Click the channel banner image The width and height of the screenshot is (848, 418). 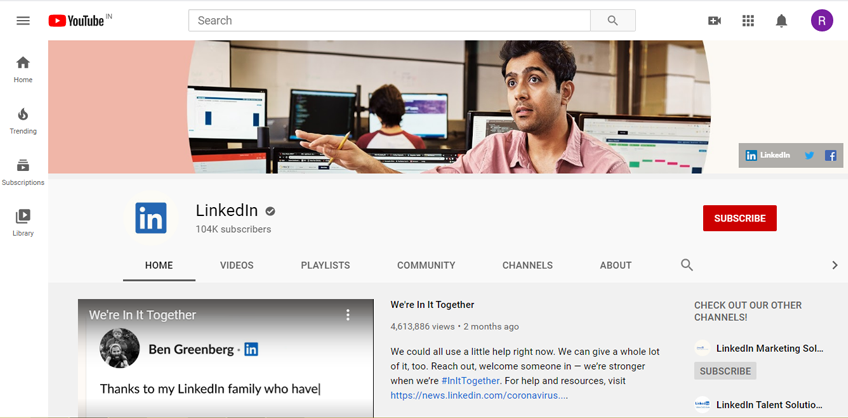click(x=448, y=107)
